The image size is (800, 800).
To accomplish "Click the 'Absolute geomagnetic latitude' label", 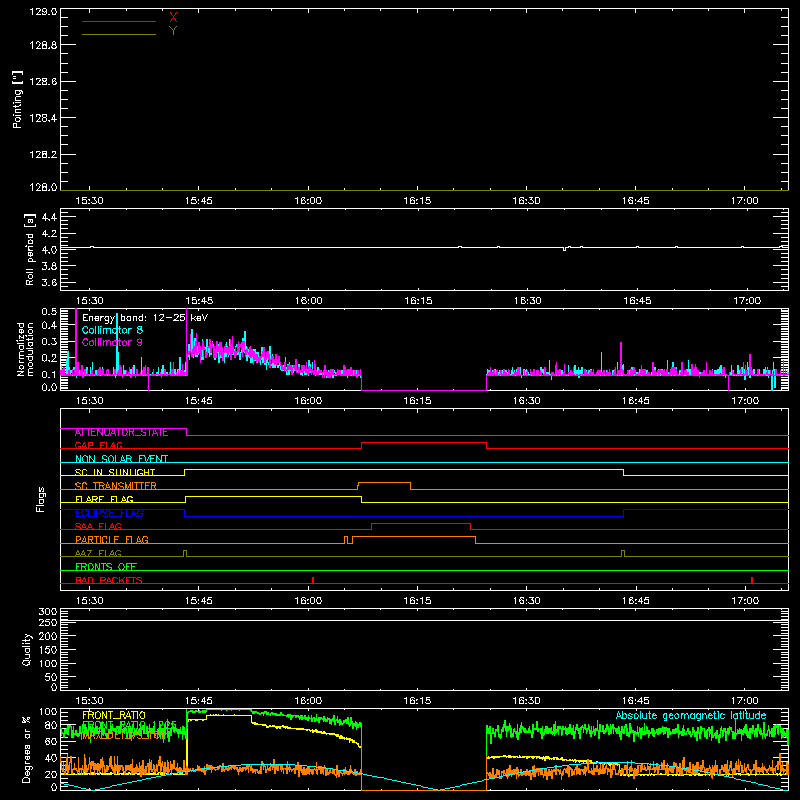I will tap(691, 715).
